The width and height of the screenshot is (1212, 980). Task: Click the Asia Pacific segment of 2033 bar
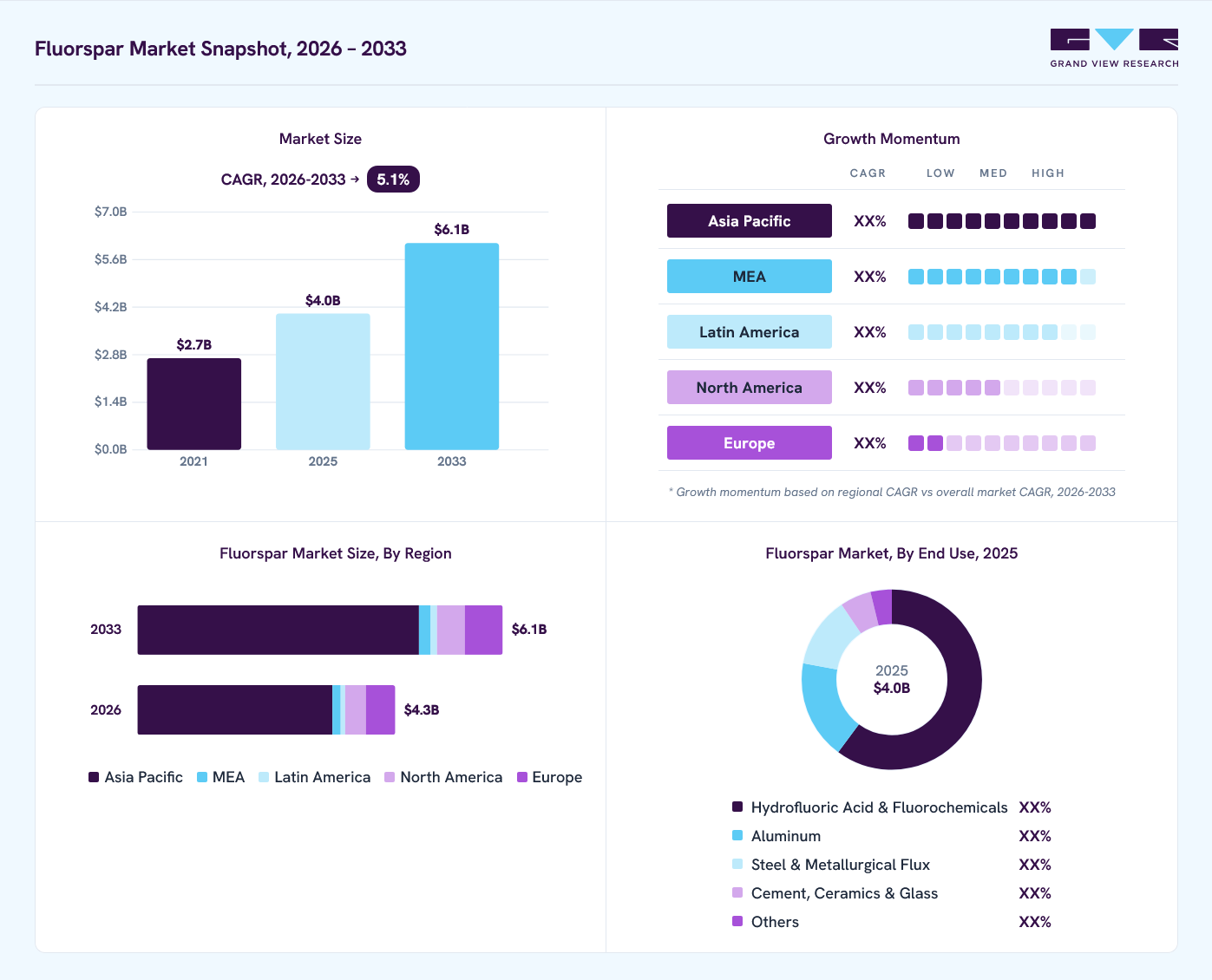click(278, 630)
